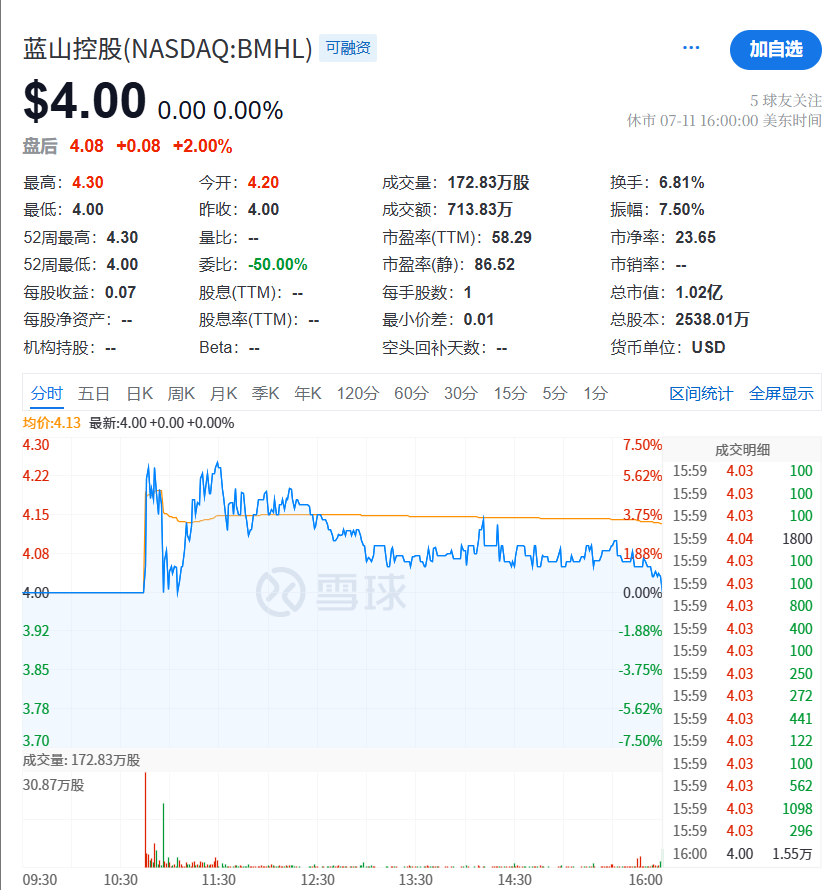Select the 分时 chart tab
Image resolution: width=831 pixels, height=890 pixels.
(x=47, y=393)
